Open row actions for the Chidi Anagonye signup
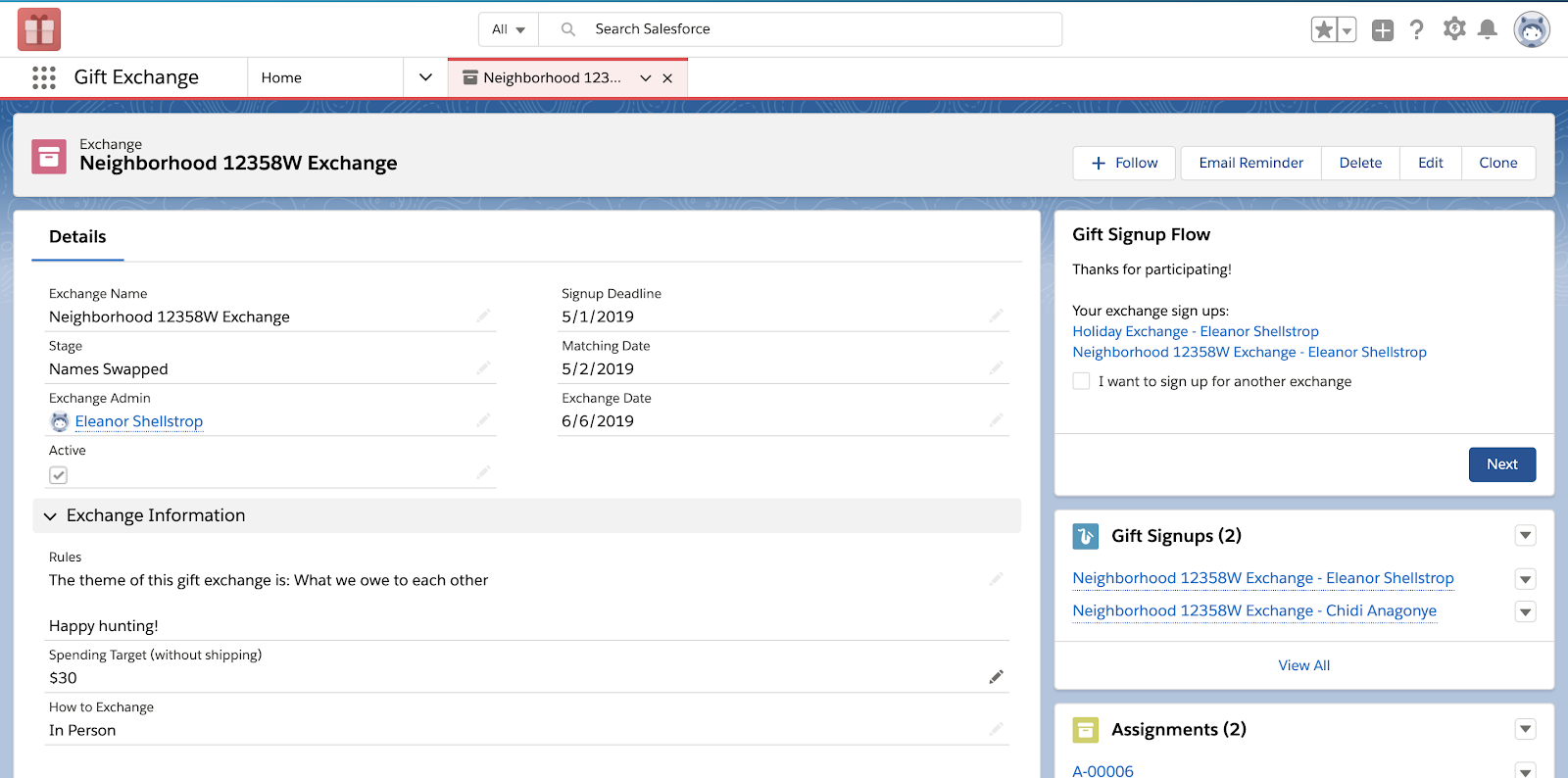Viewport: 1568px width, 778px height. pyautogui.click(x=1525, y=612)
